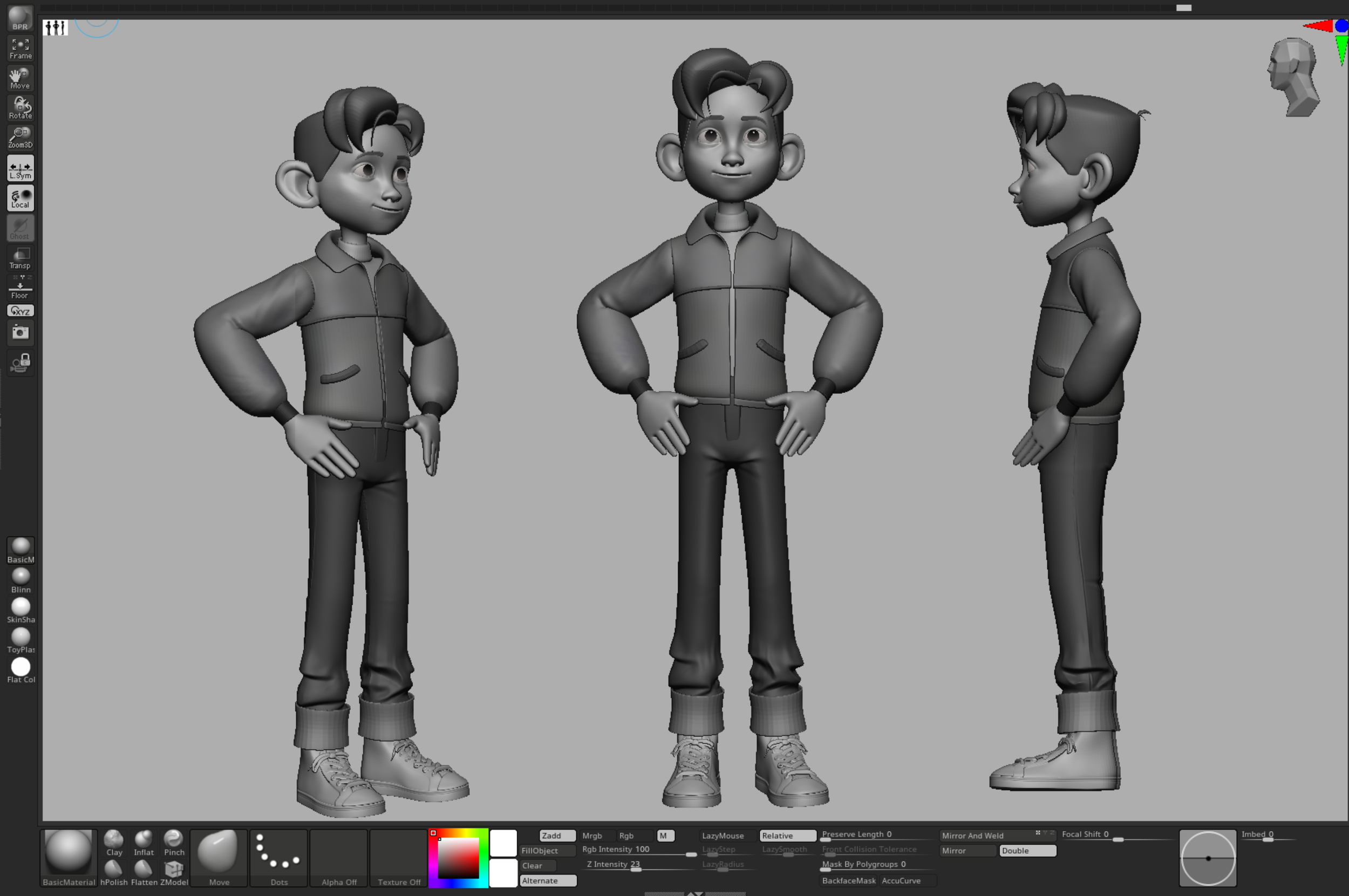Enable the Zadd mode
The image size is (1349, 896).
tap(557, 836)
